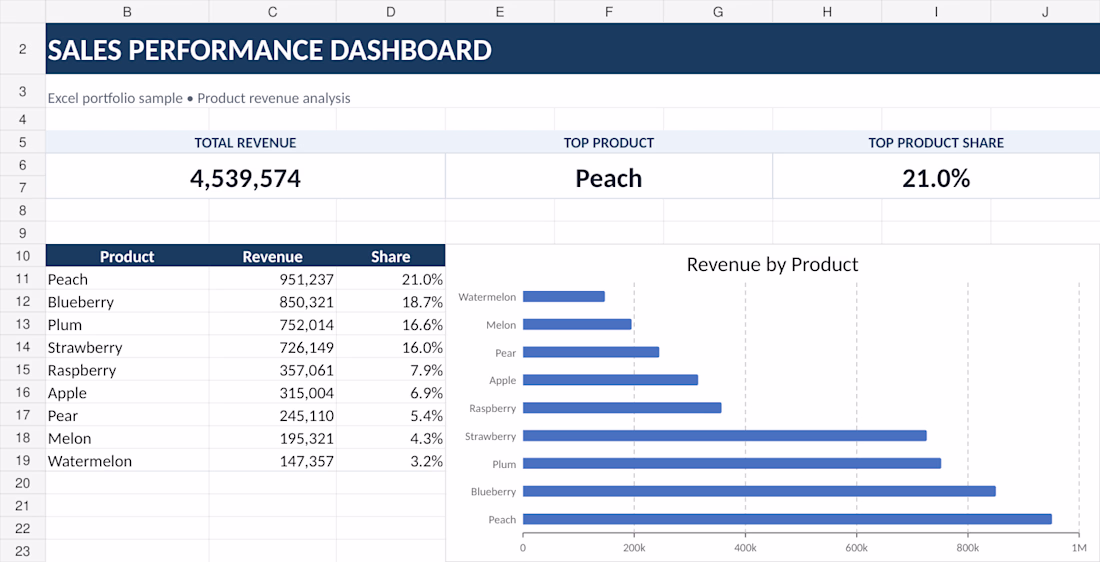
Task: Click the 16.6% share cell
Action: (x=391, y=324)
